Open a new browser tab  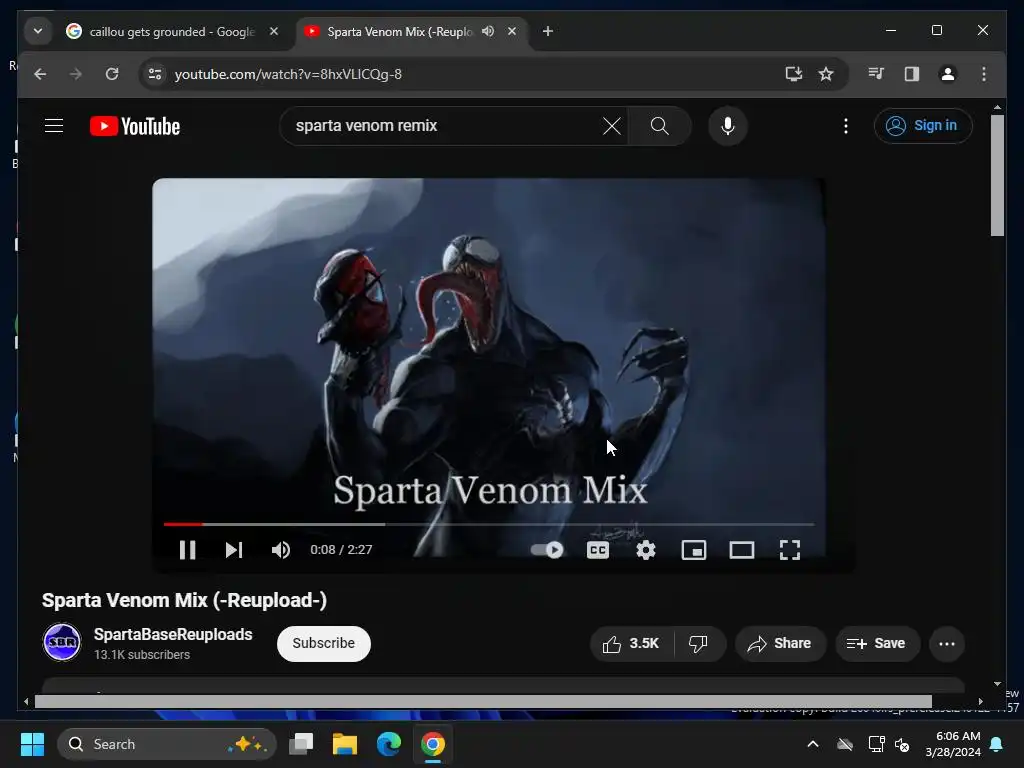tap(548, 31)
